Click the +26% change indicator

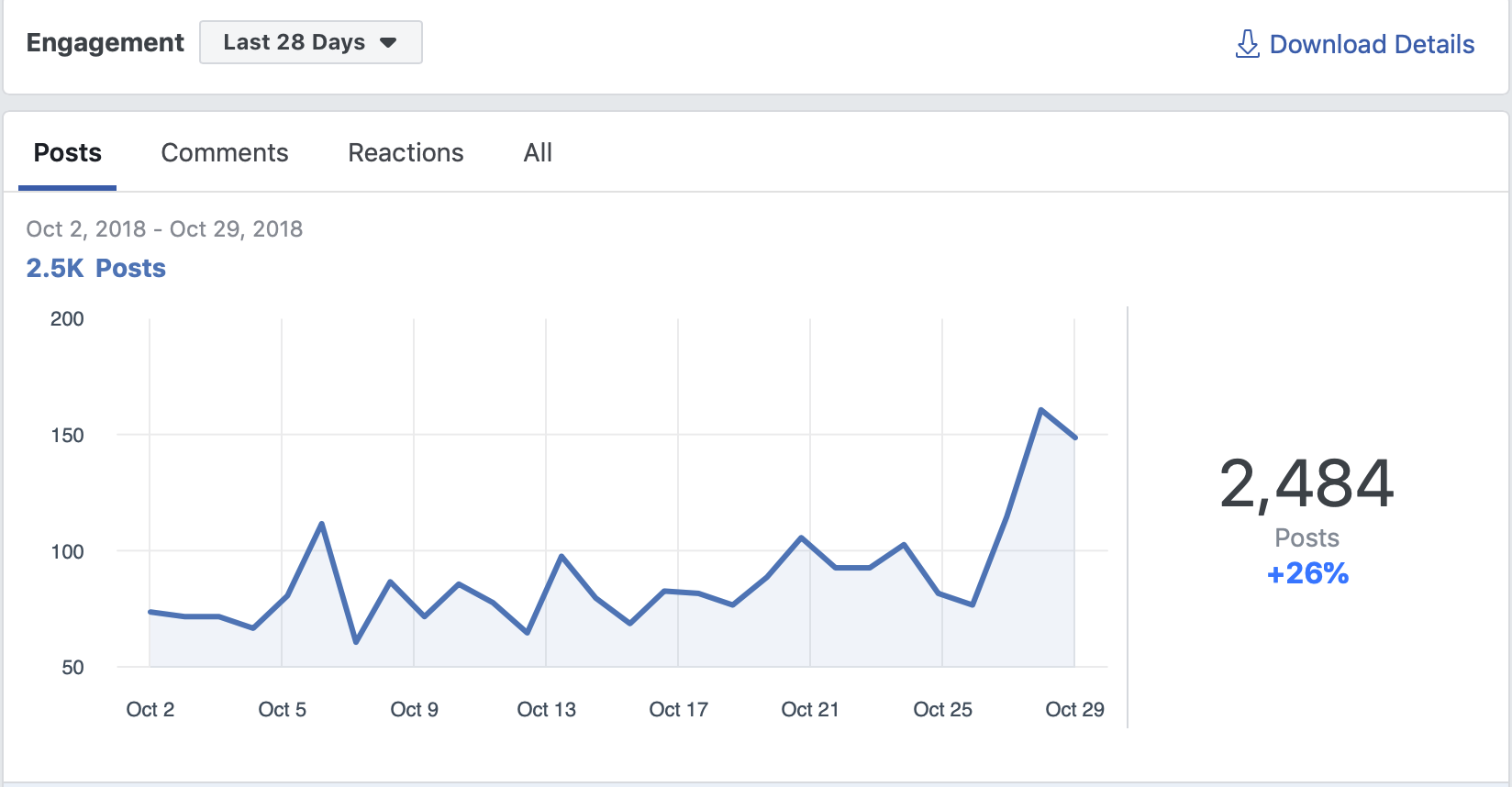tap(1307, 573)
